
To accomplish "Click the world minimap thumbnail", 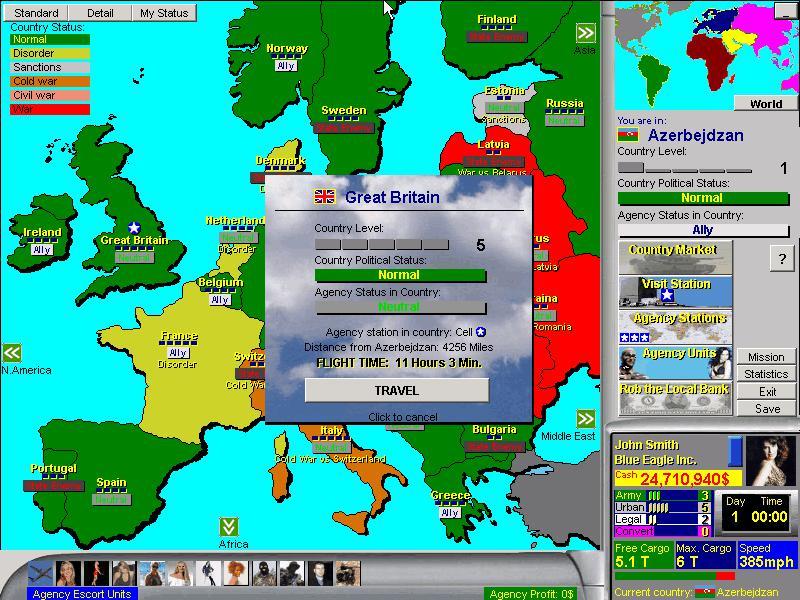I will 705,50.
